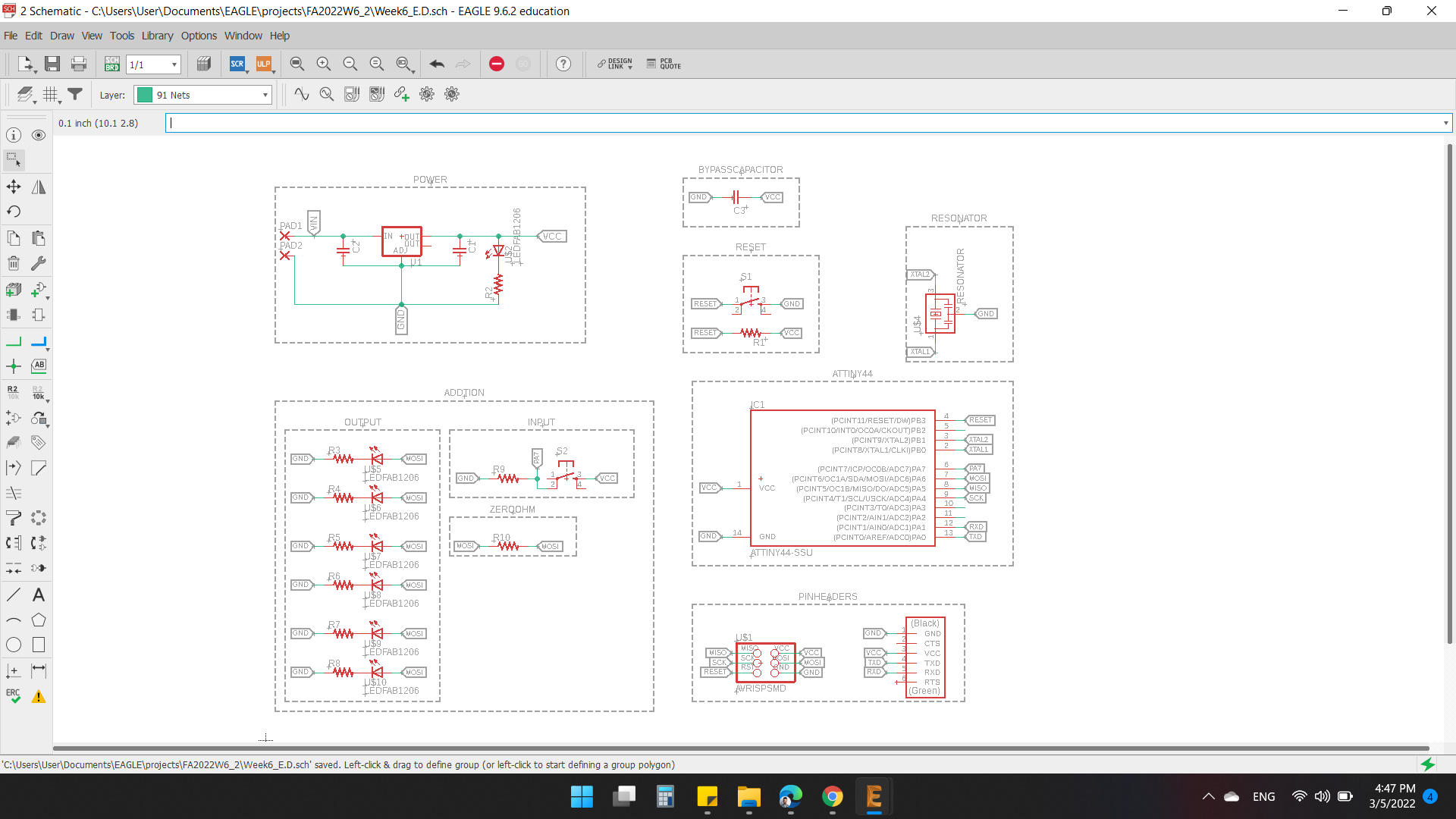Select the Circle tool
The image size is (1456, 819).
pos(14,645)
